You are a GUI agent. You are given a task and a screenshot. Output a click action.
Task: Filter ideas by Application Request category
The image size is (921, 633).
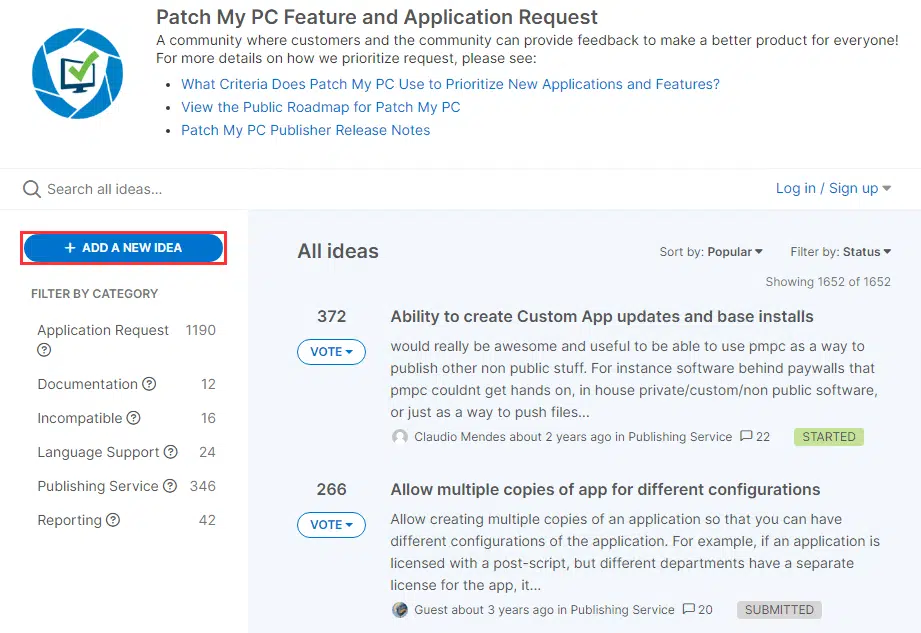click(103, 330)
